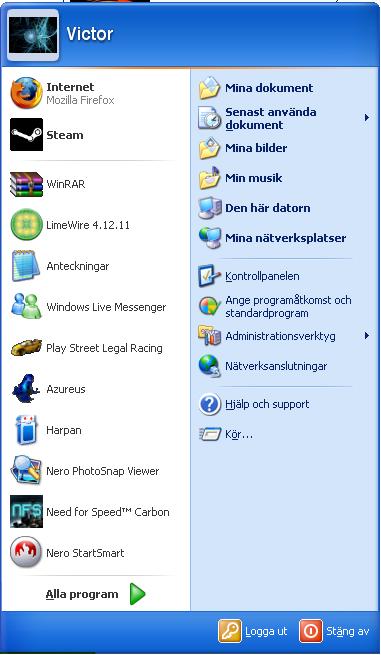Click the Logga ut key button
Image resolution: width=381 pixels, height=655 pixels.
[x=253, y=631]
